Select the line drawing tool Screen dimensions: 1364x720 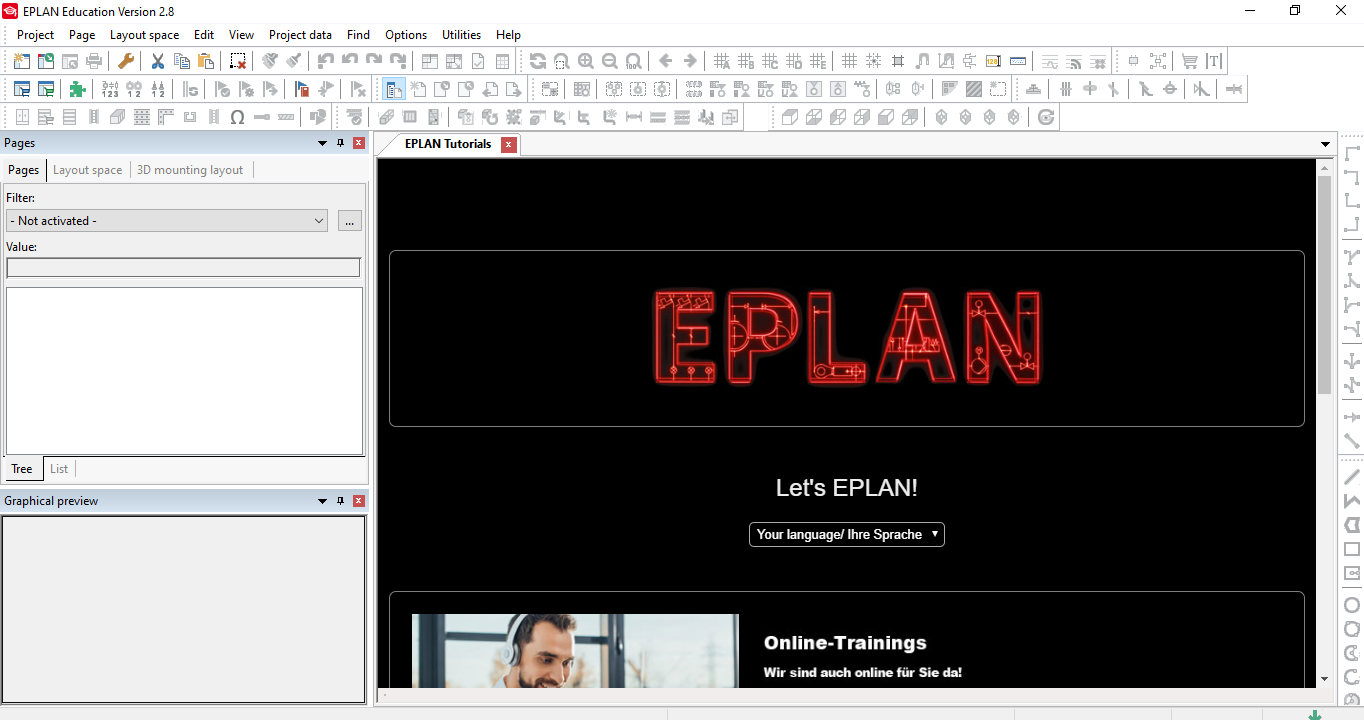point(1352,477)
